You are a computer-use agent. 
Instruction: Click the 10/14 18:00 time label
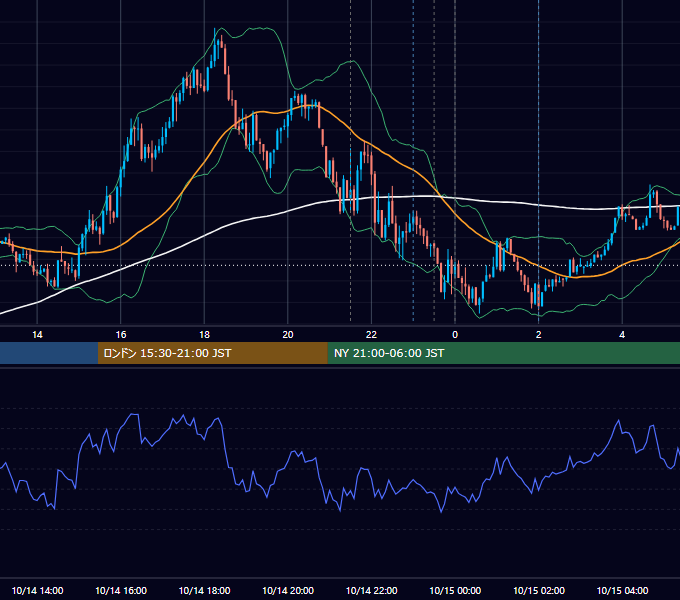click(204, 590)
